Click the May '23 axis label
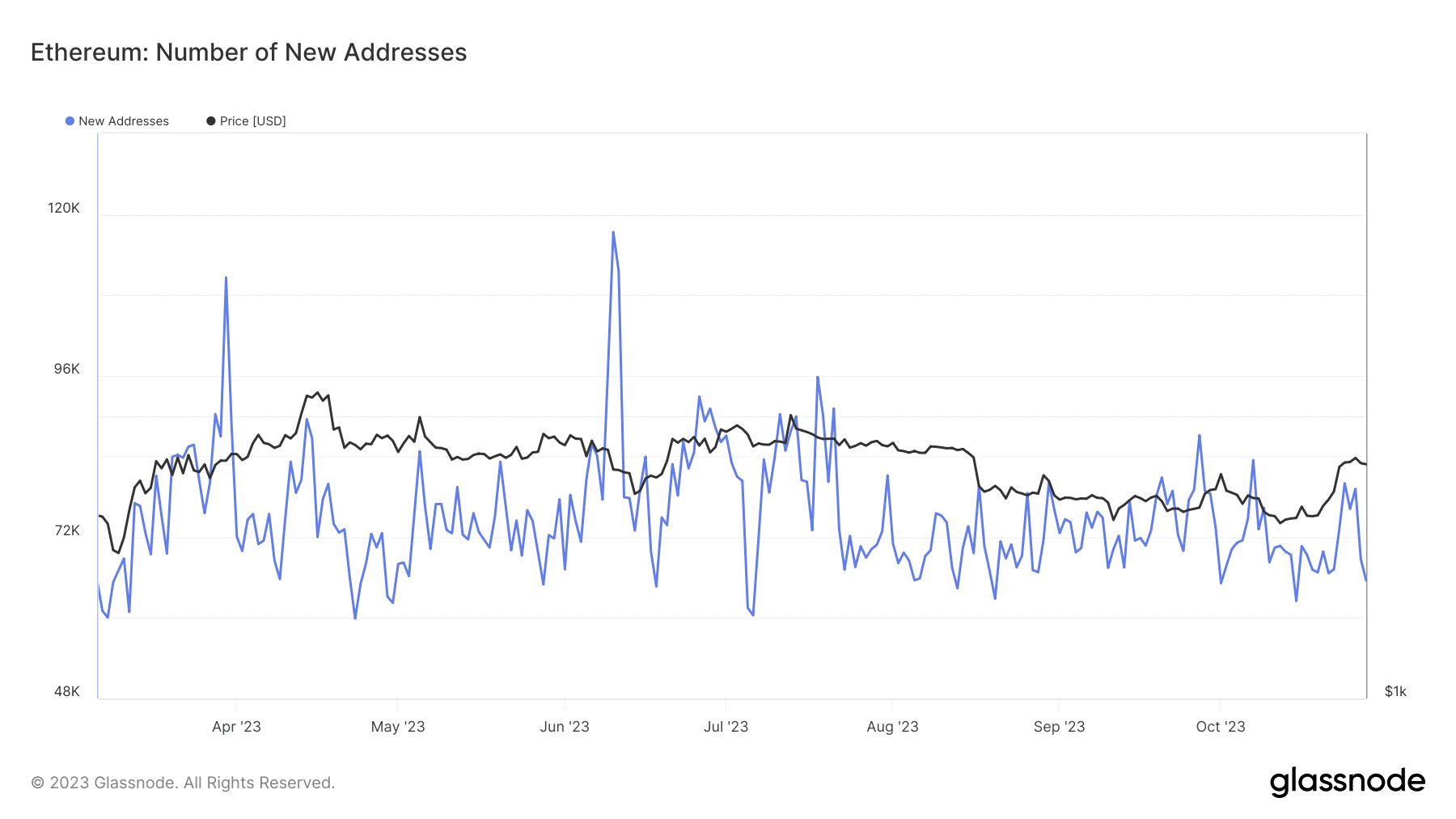The height and width of the screenshot is (819, 1456). 398,726
